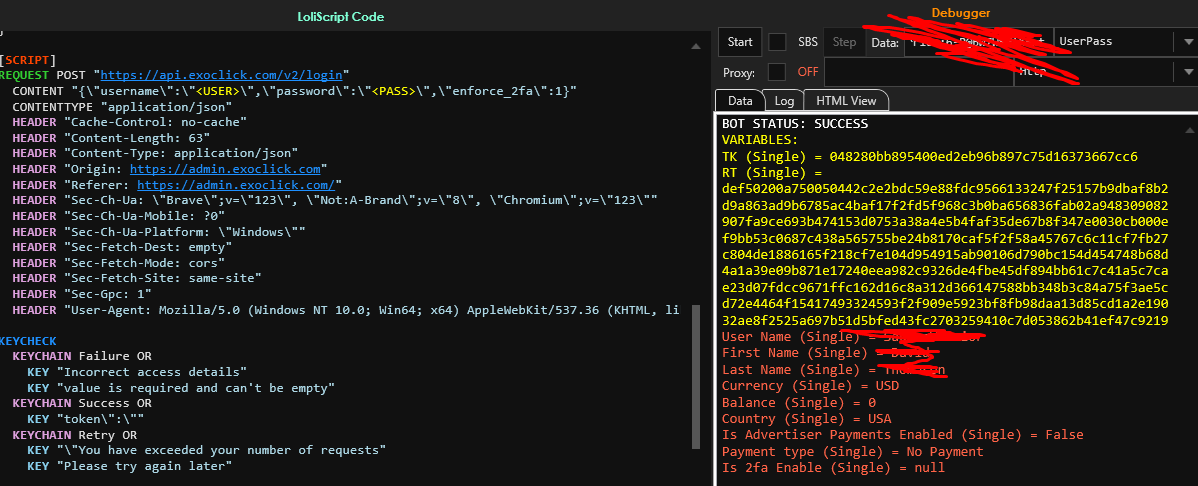Click the scroll up arrow of code editor
Screen dimensions: 1198x486
coord(695,46)
